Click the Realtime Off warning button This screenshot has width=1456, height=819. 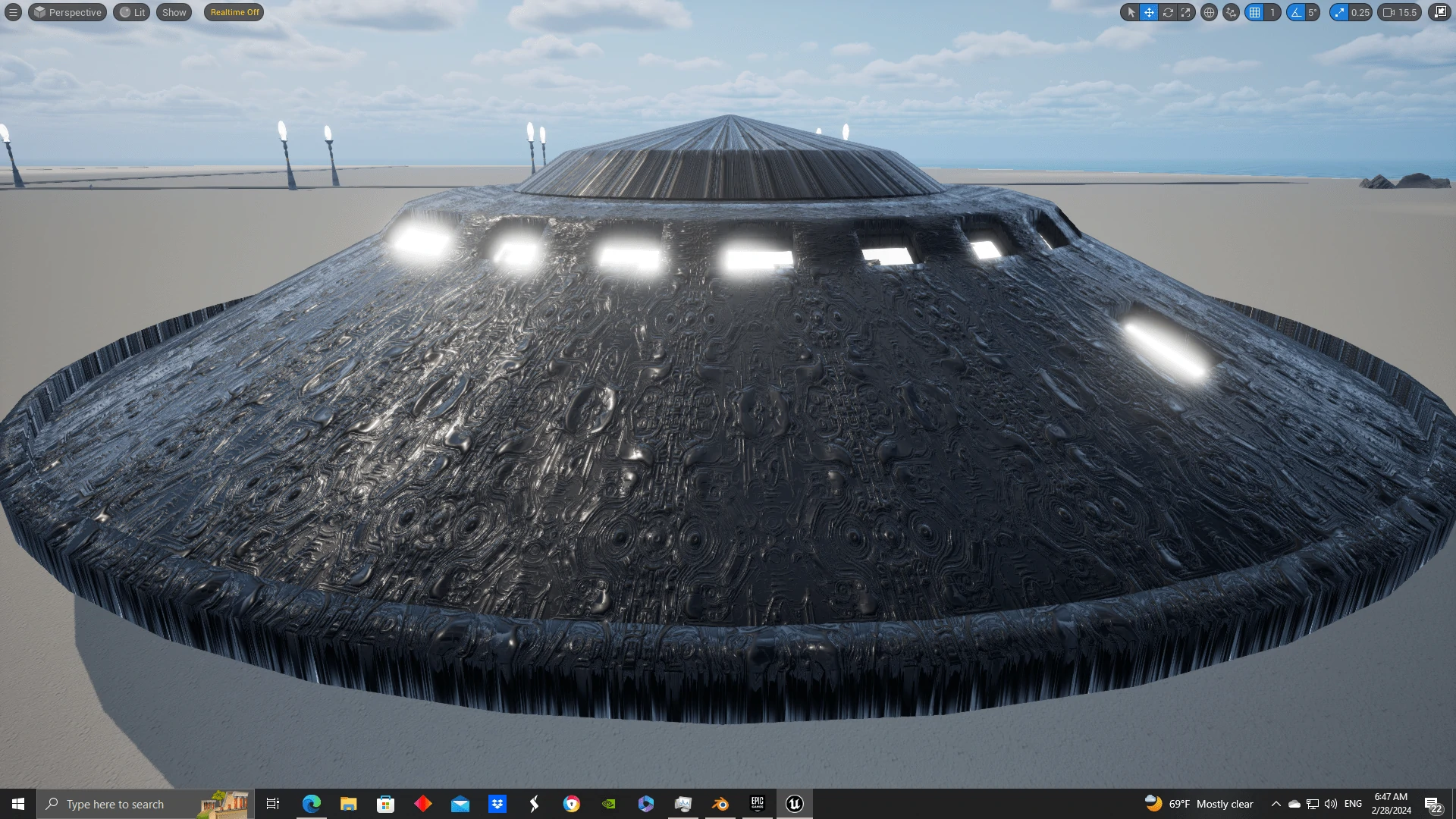(x=234, y=12)
